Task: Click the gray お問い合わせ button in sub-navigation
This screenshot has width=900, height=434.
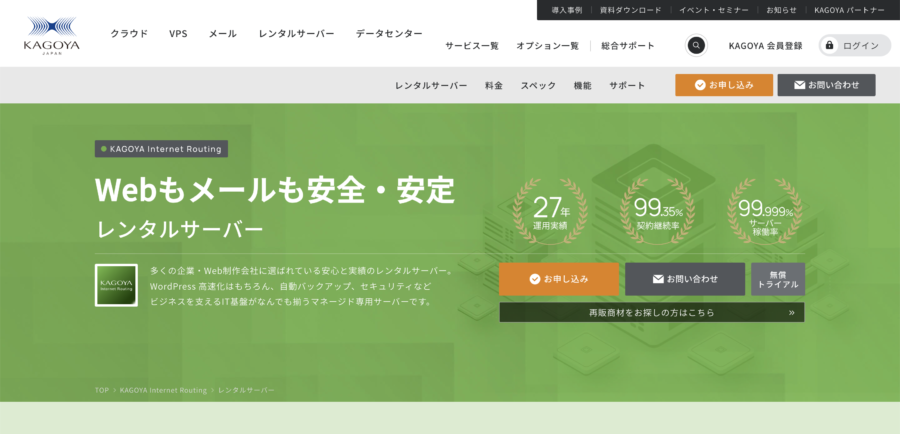Action: pos(827,85)
